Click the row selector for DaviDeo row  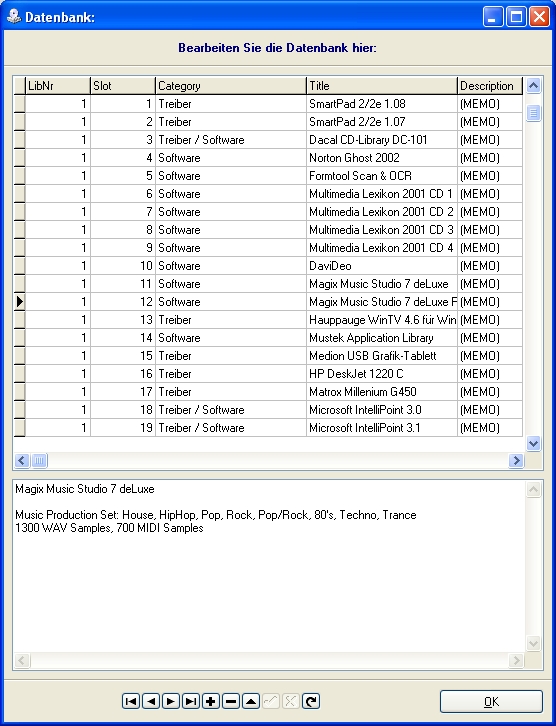point(19,266)
